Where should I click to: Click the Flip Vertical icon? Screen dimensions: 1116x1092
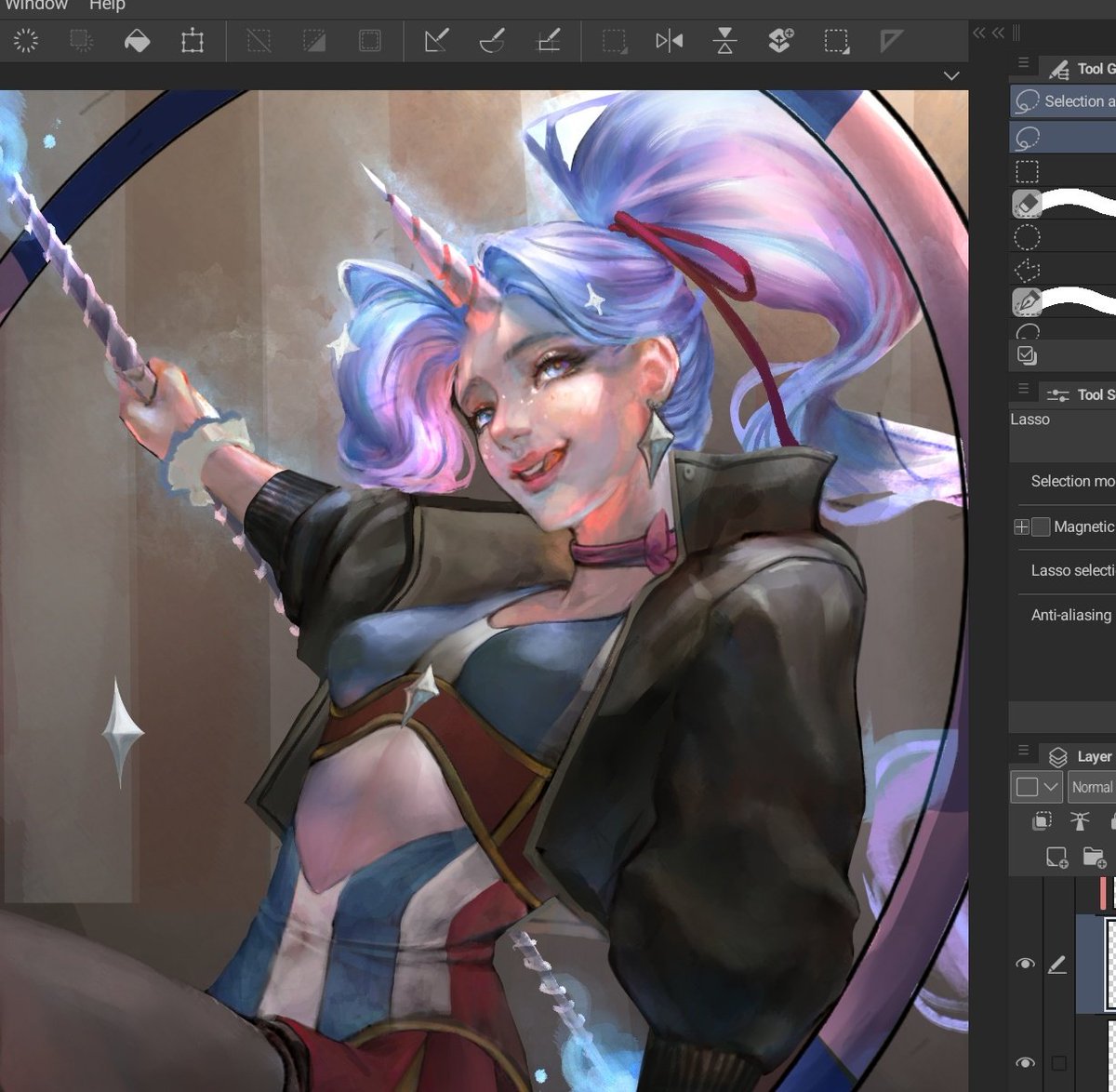coord(725,41)
